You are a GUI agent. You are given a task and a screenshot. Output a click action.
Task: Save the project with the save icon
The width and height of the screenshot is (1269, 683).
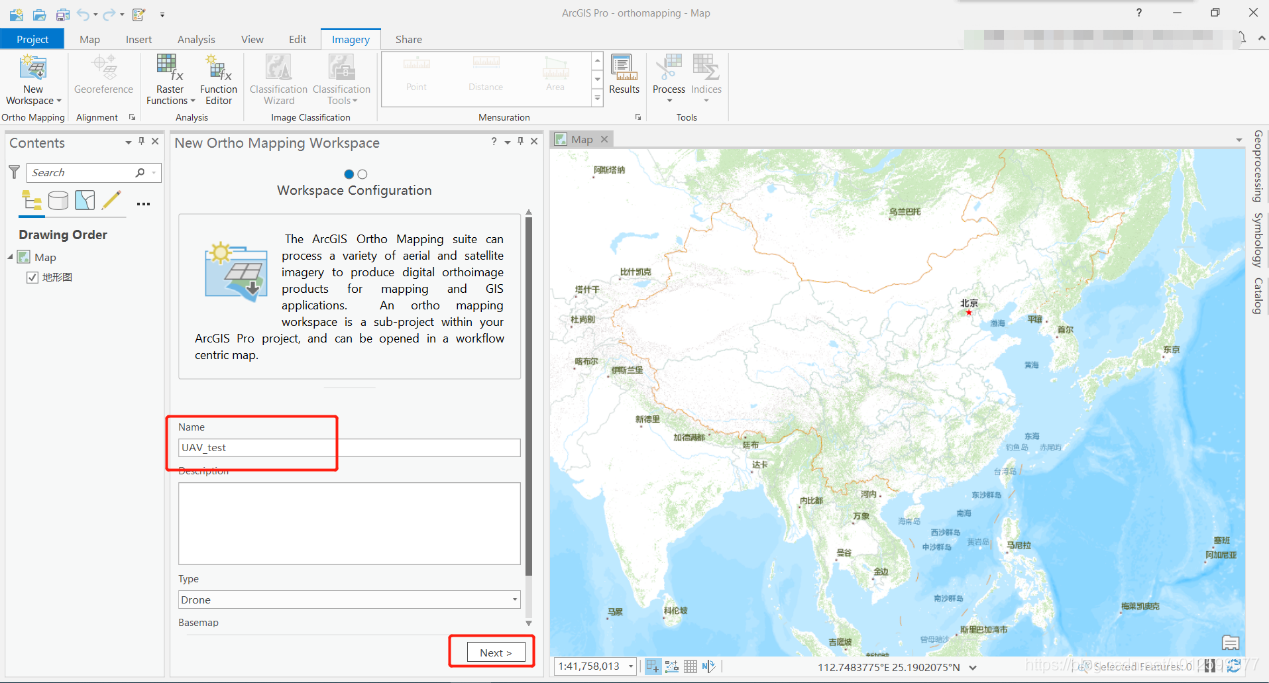(x=62, y=15)
